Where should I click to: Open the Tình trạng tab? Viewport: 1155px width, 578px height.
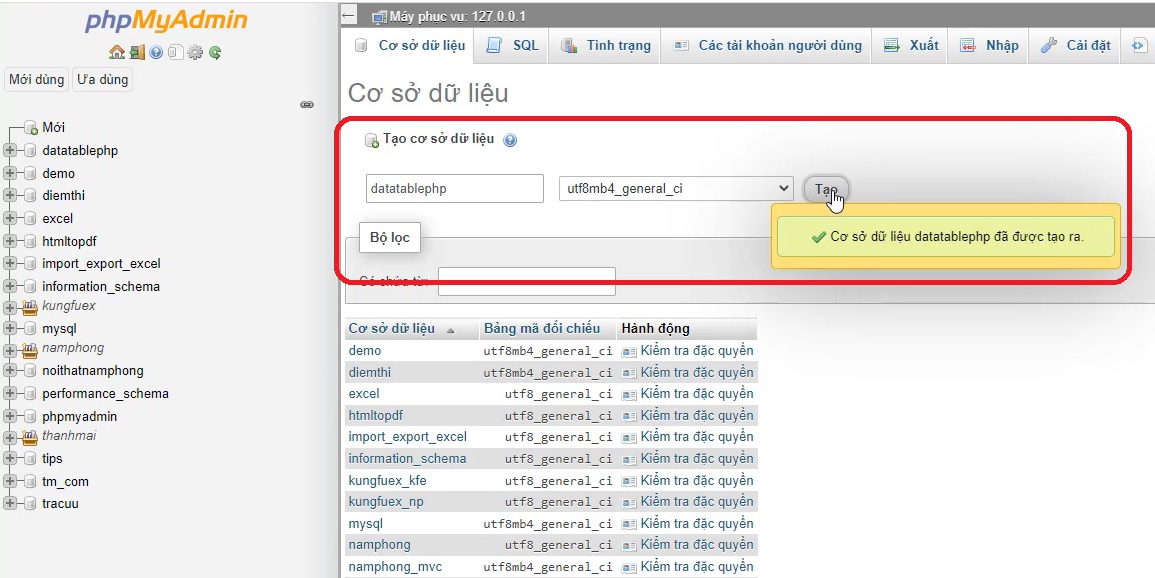tap(605, 45)
